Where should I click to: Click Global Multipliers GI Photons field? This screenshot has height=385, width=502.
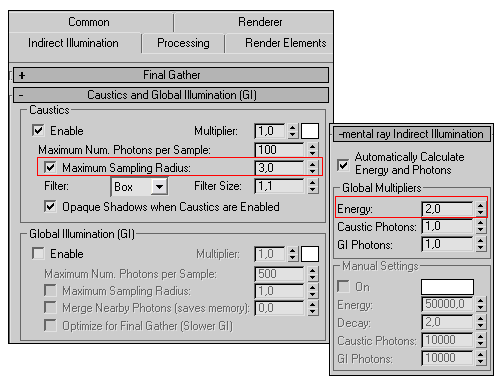pos(447,244)
